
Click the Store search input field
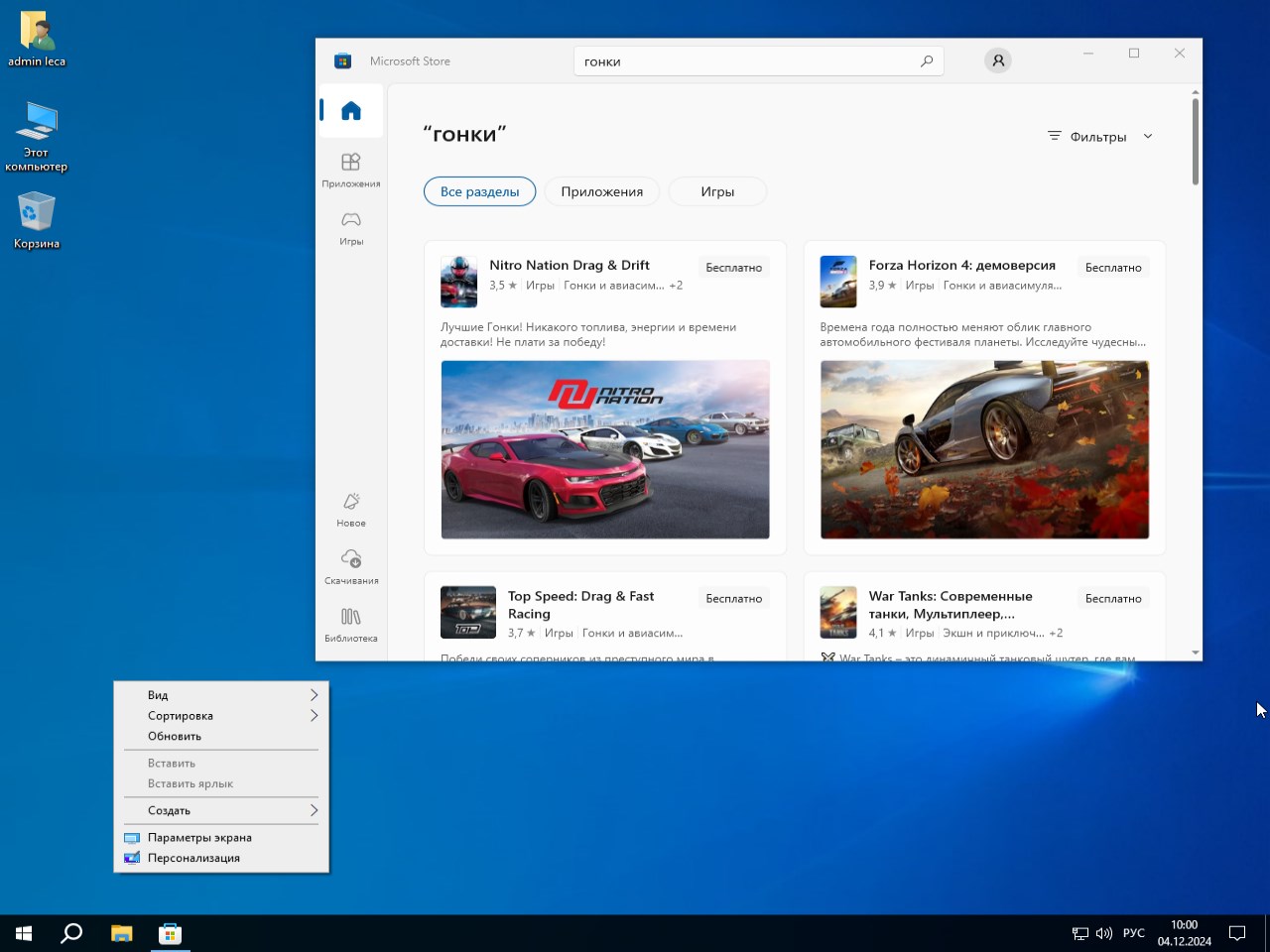[x=744, y=61]
